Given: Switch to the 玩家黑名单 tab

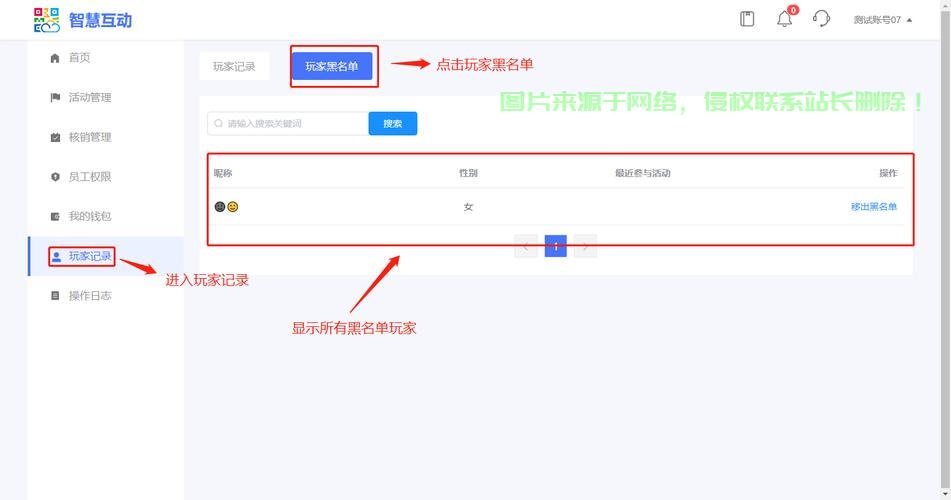Looking at the screenshot, I should (x=331, y=67).
